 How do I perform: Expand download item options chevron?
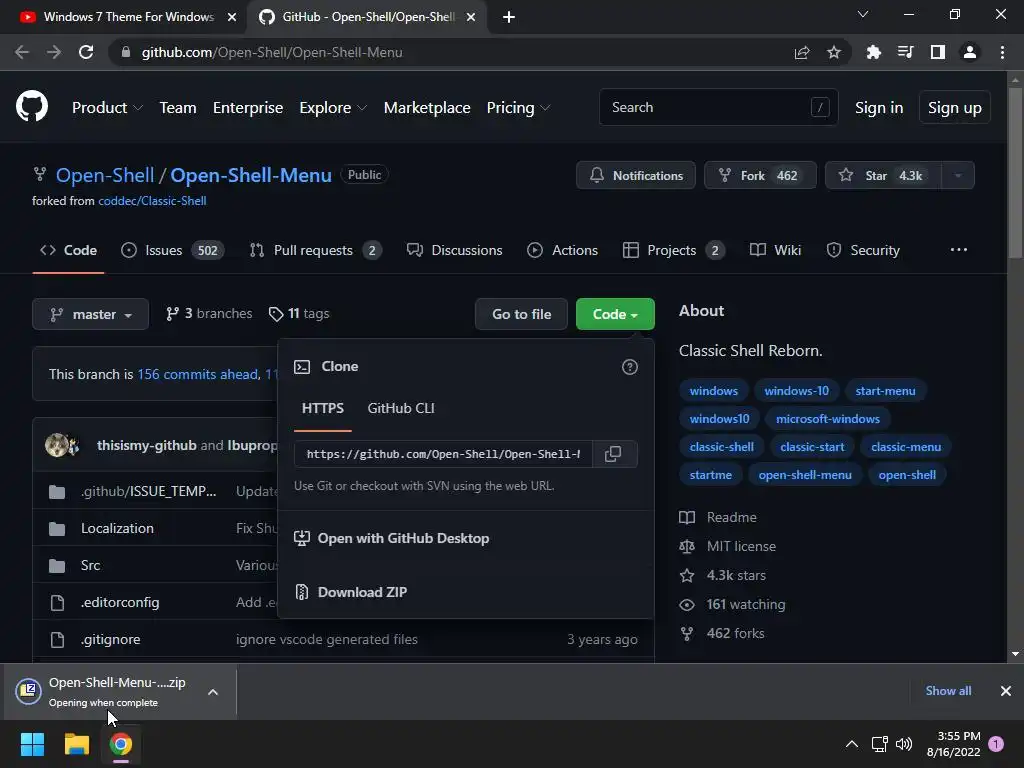tap(213, 692)
